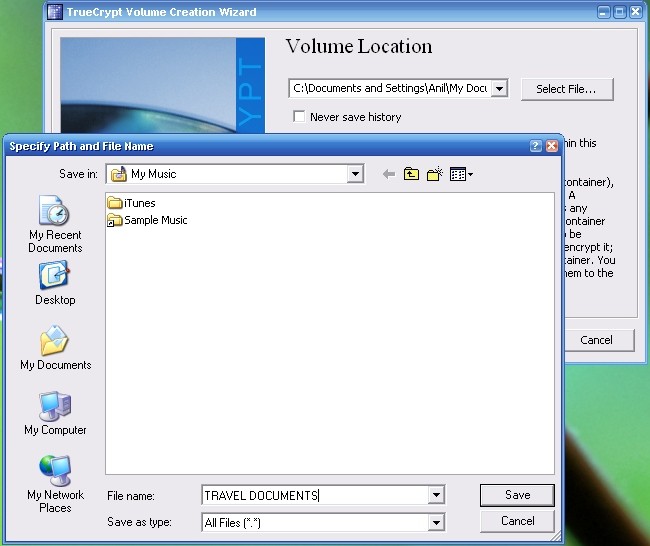The width and height of the screenshot is (650, 546).
Task: Click Cancel in the file dialog
Action: (517, 521)
